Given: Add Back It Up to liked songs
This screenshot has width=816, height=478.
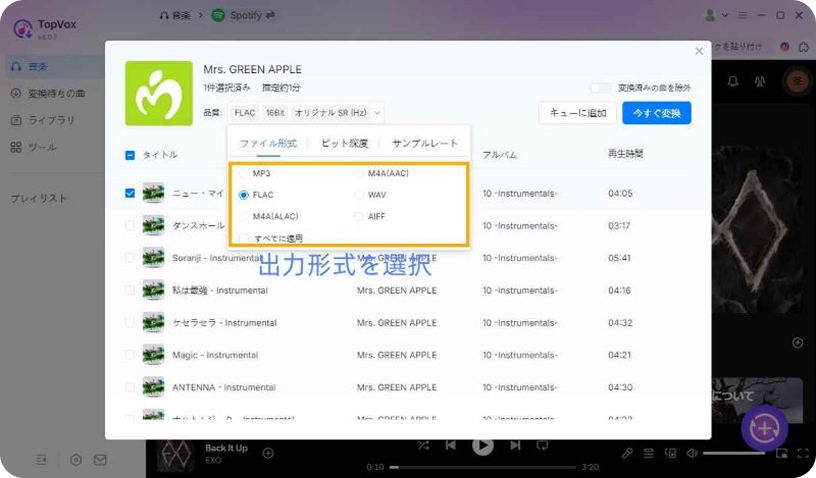Looking at the screenshot, I should (268, 453).
